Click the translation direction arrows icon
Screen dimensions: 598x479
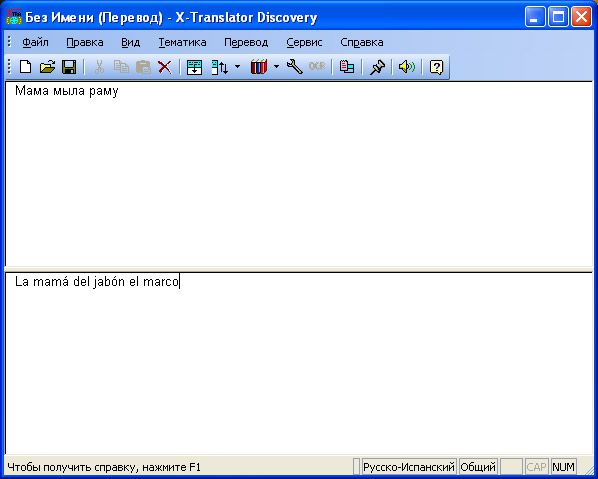pyautogui.click(x=220, y=67)
